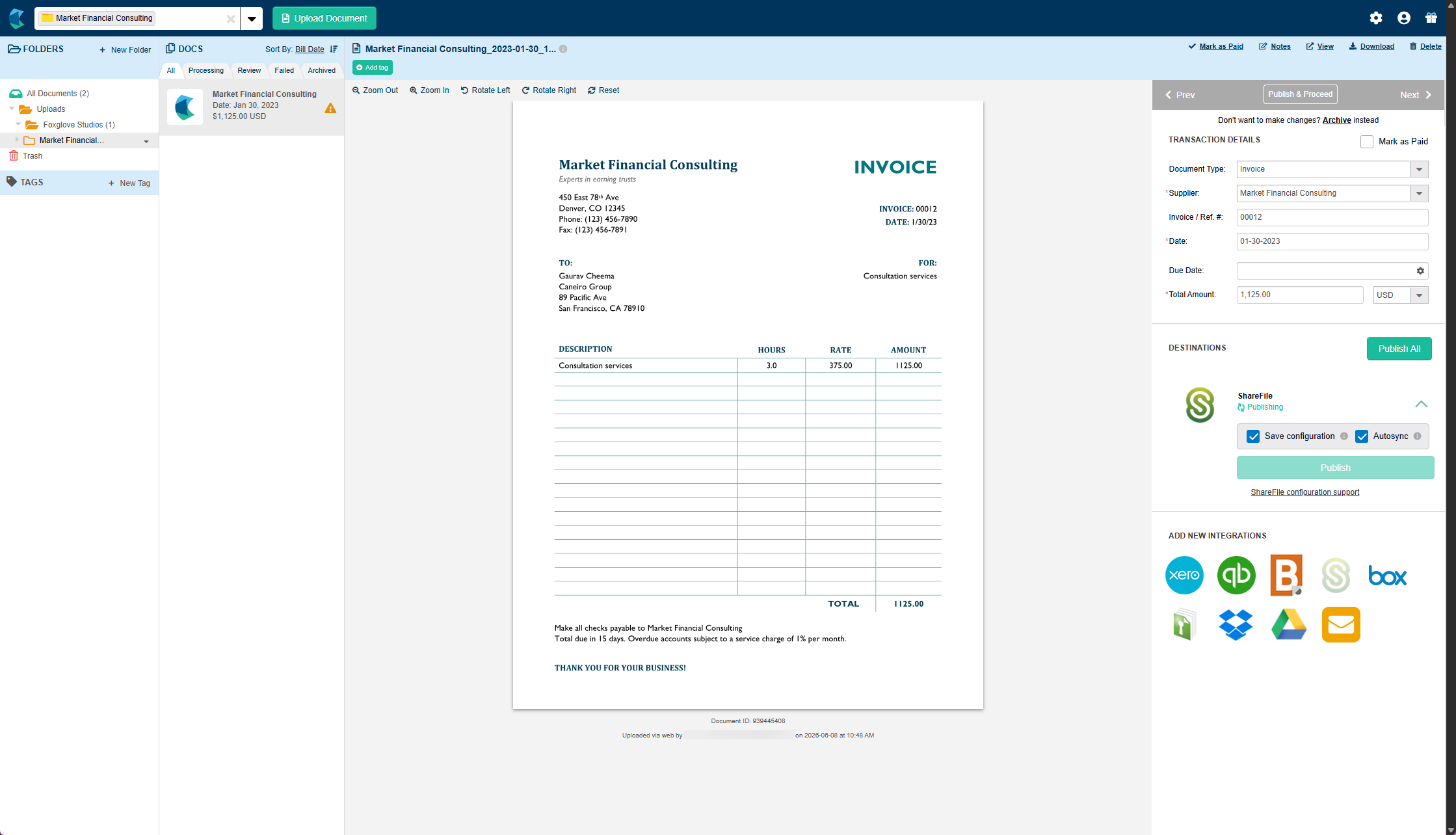The width and height of the screenshot is (1456, 835).
Task: Open ShareFile configuration support link
Action: coord(1304,492)
